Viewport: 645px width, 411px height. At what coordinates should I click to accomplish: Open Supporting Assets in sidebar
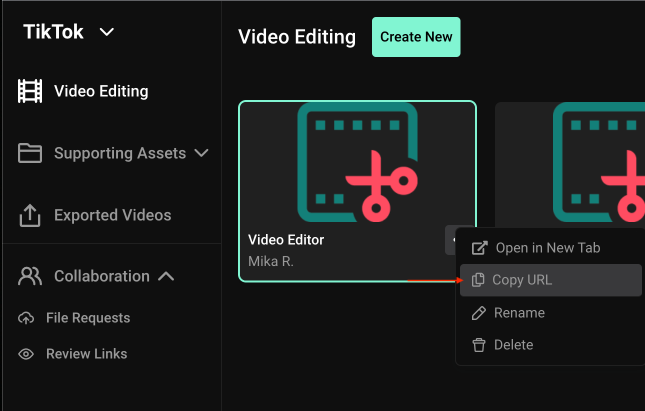tap(120, 153)
